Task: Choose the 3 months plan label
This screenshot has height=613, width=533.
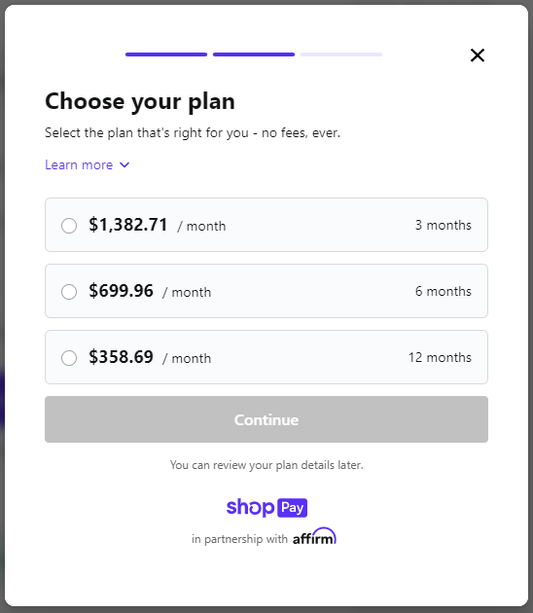Action: point(443,225)
